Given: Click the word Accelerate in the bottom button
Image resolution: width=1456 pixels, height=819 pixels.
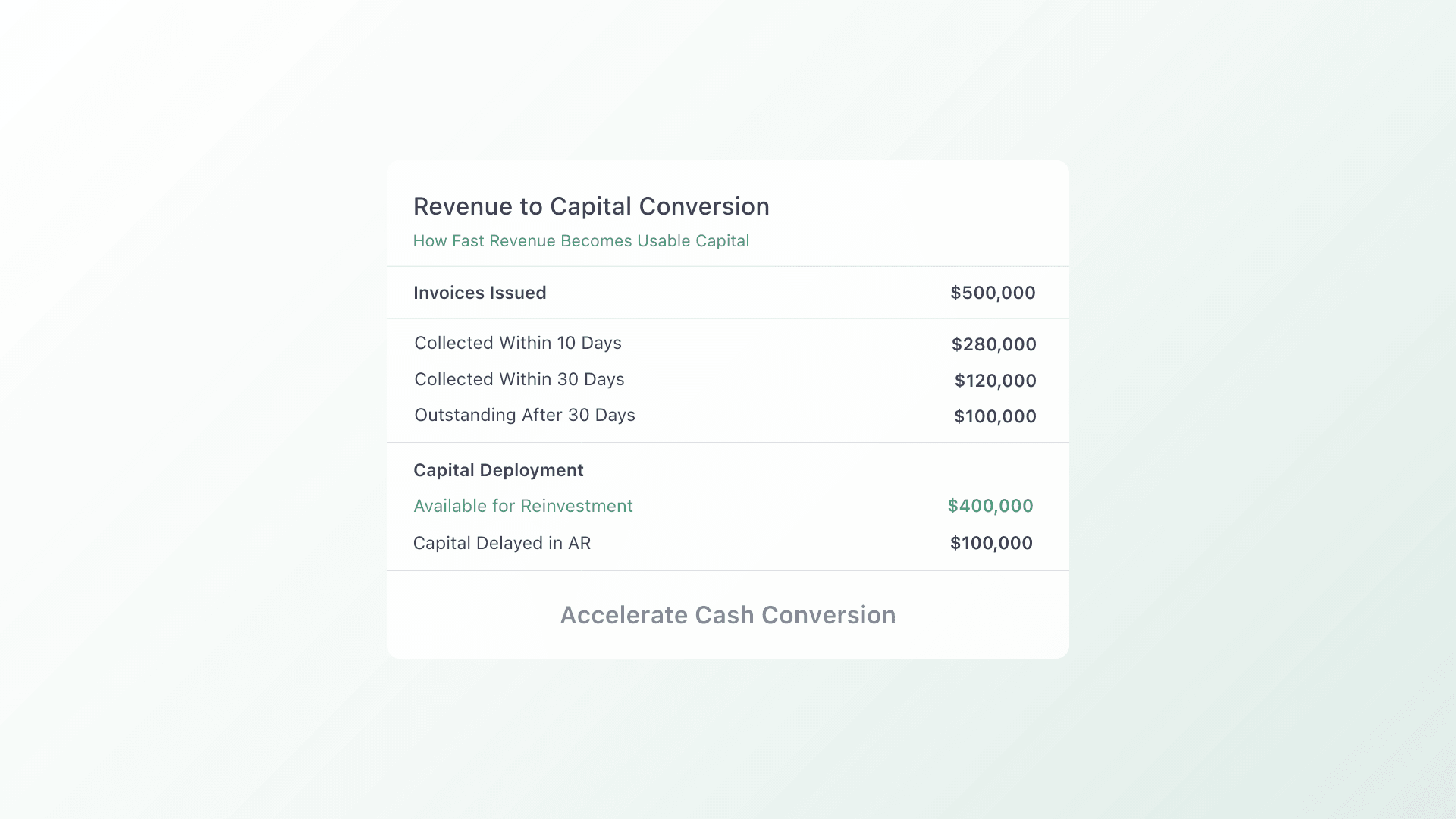Looking at the screenshot, I should (x=623, y=615).
